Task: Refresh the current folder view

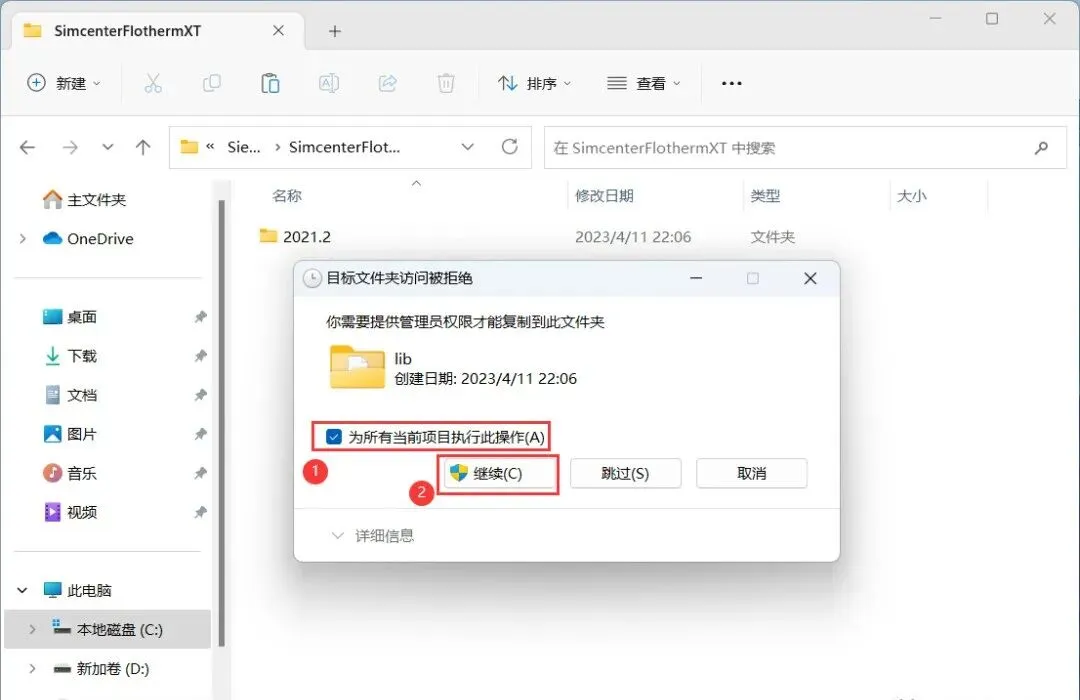Action: 510,147
